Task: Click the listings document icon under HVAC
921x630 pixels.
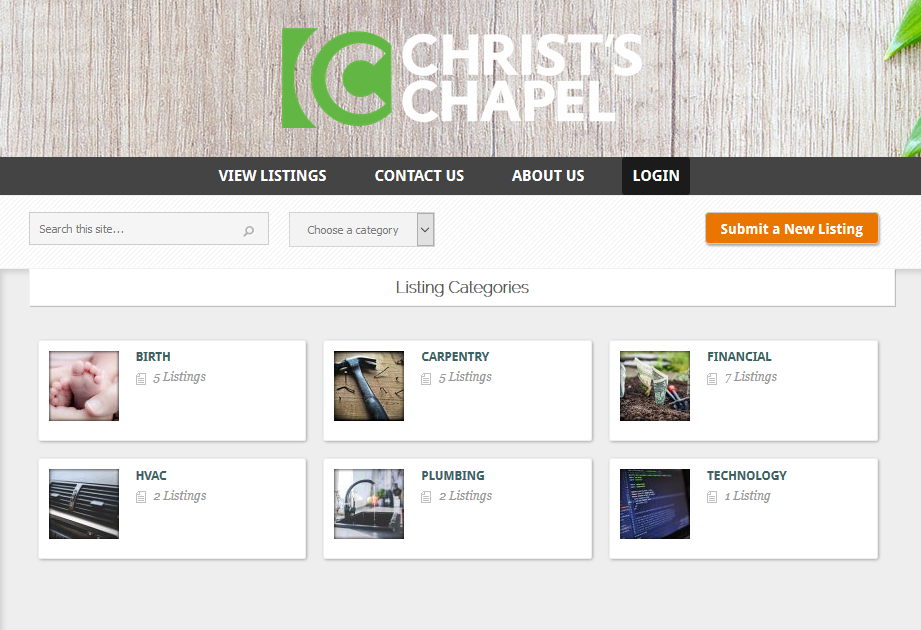Action: coord(141,497)
